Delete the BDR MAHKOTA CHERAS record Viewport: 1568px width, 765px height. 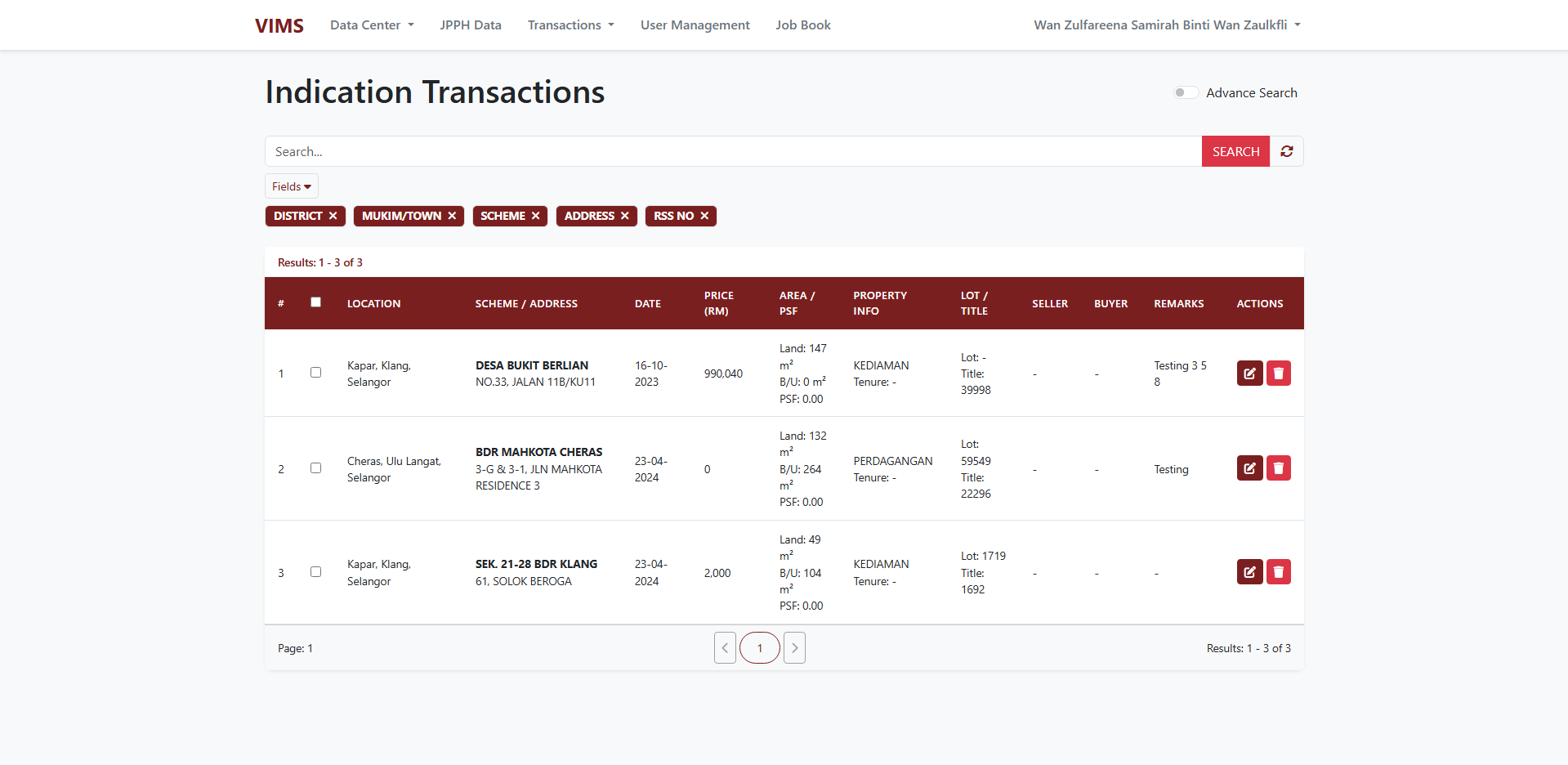click(1278, 468)
